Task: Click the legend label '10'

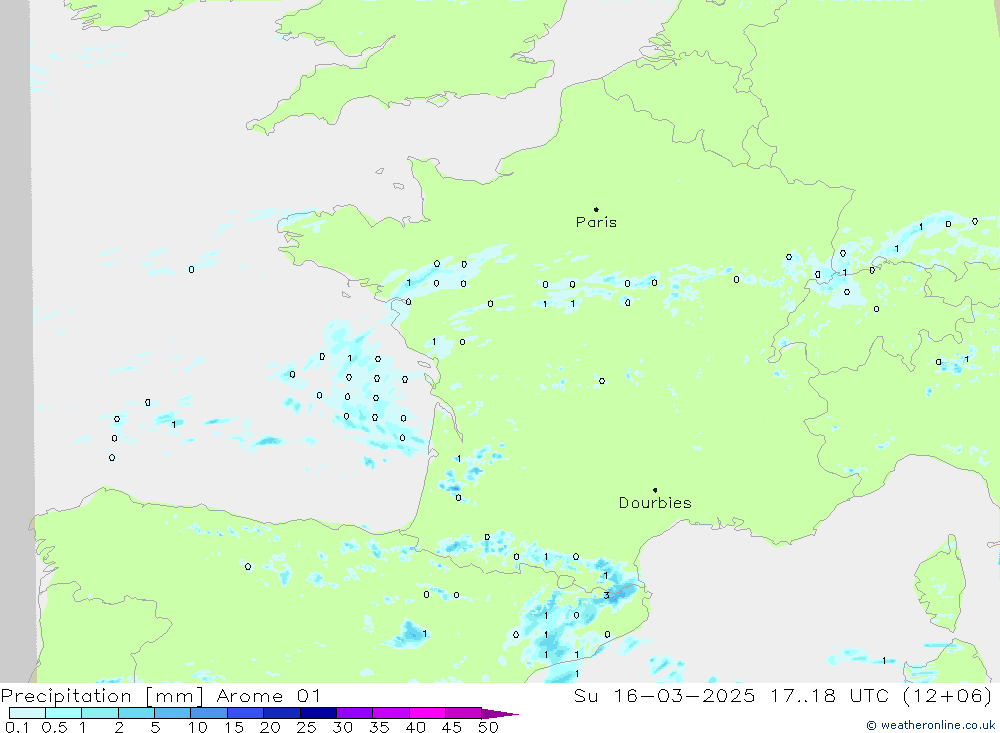Action: coord(198,727)
